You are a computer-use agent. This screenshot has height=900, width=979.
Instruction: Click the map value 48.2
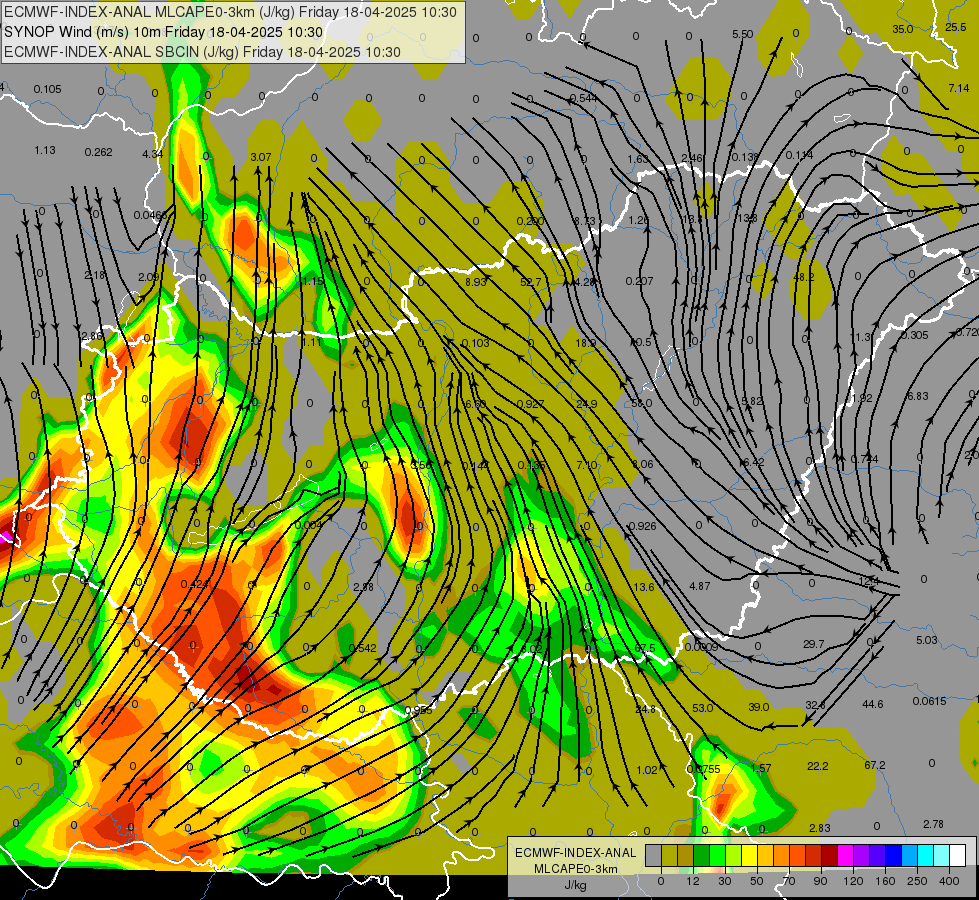[x=804, y=277]
